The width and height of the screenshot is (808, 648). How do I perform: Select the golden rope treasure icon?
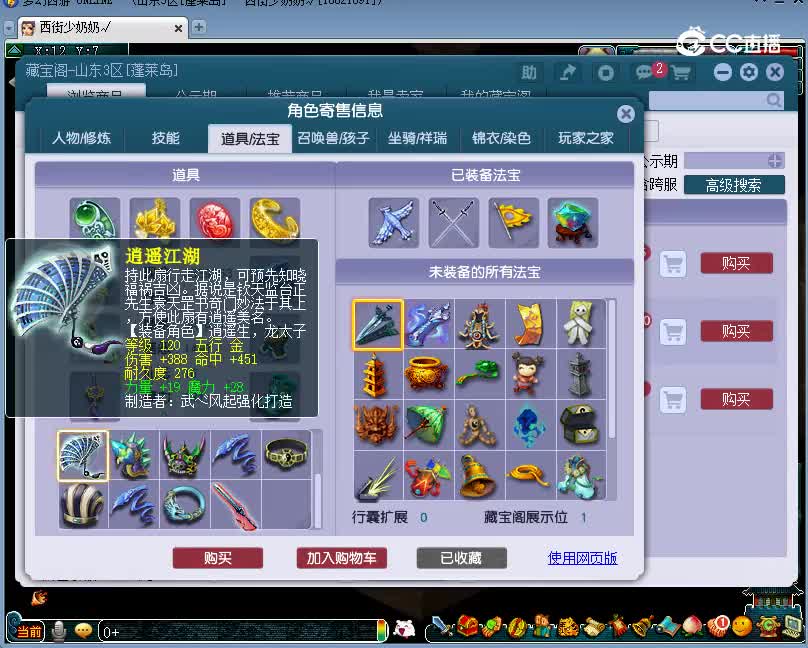(530, 475)
